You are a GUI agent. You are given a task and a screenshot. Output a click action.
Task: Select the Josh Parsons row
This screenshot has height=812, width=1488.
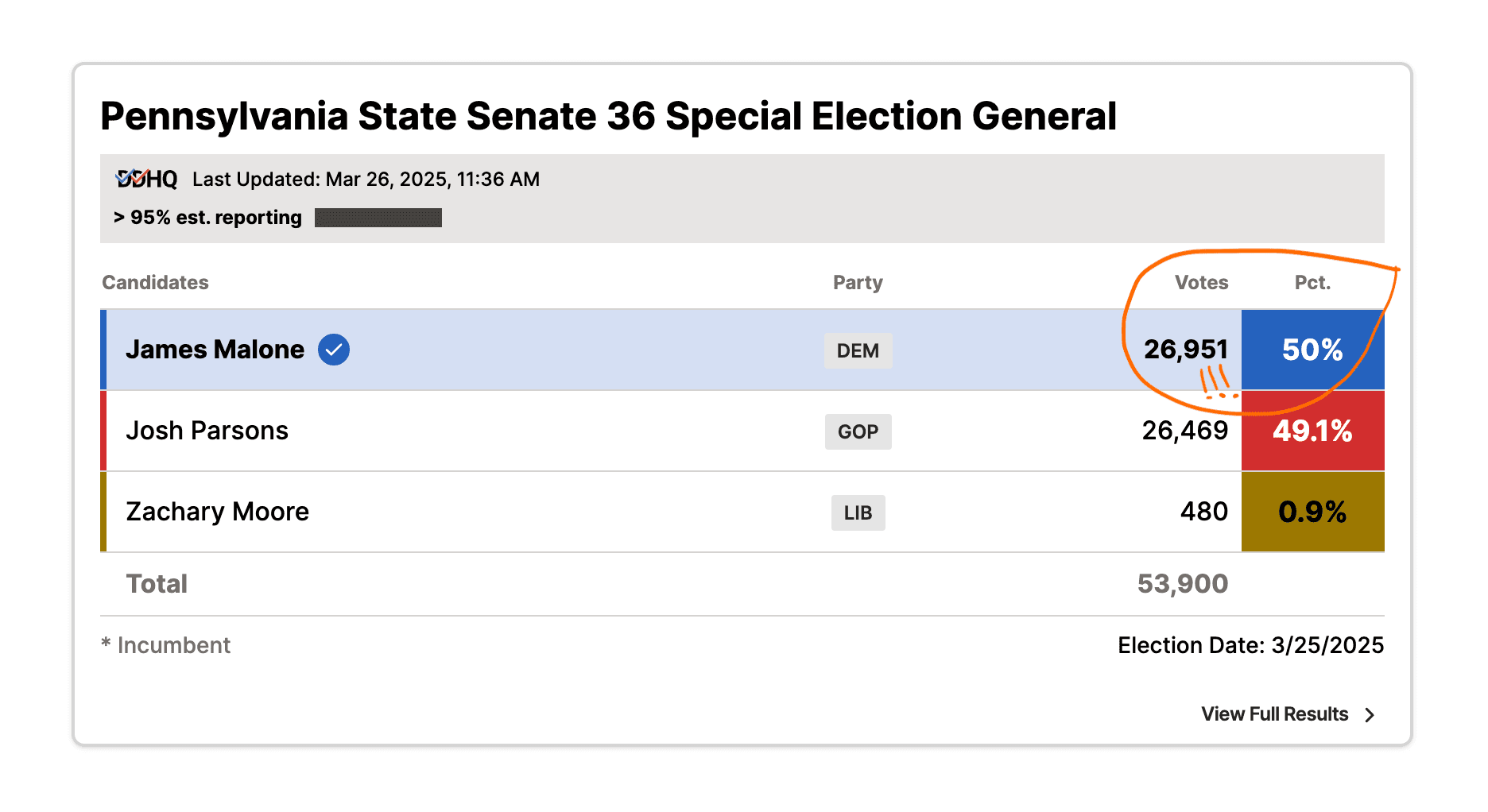click(x=556, y=431)
